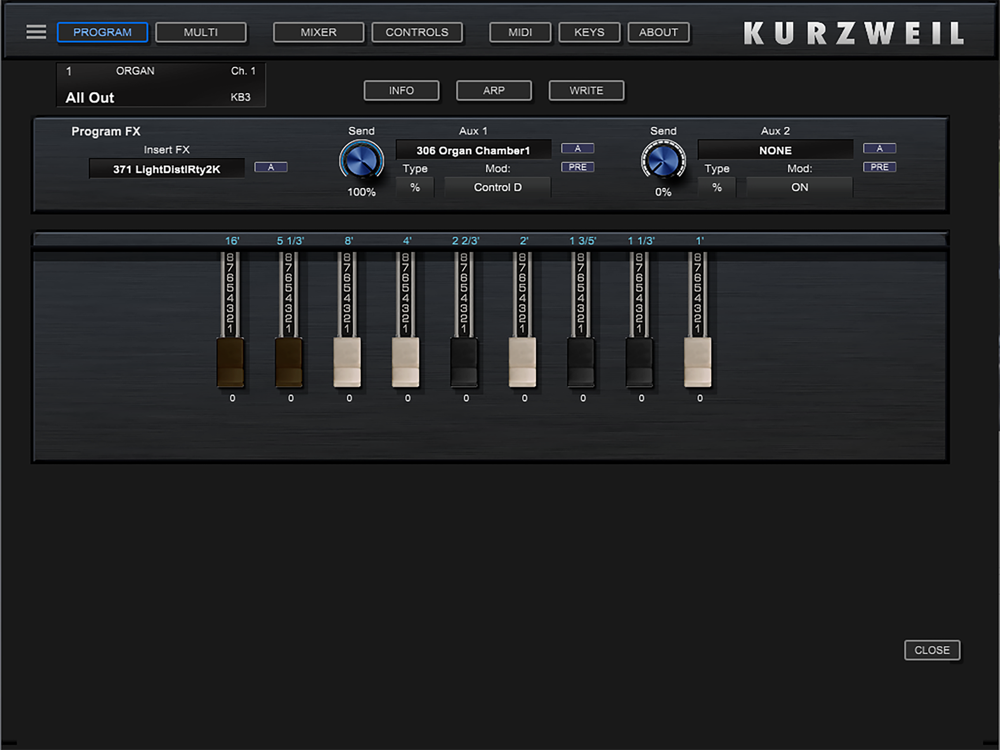Click the ARP button

[494, 90]
